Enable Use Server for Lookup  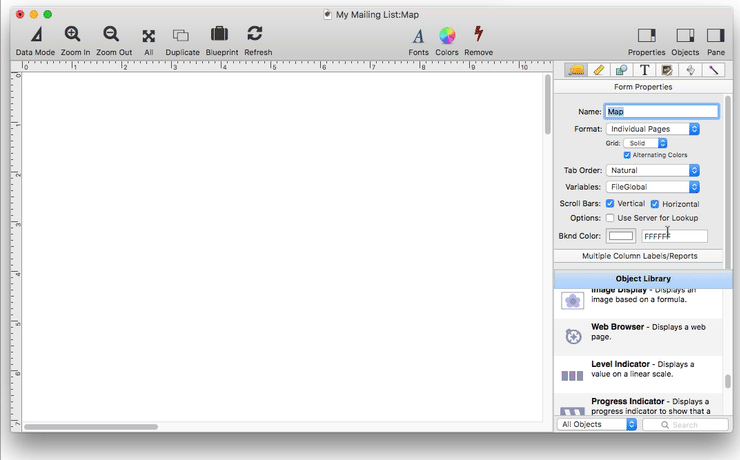point(610,218)
